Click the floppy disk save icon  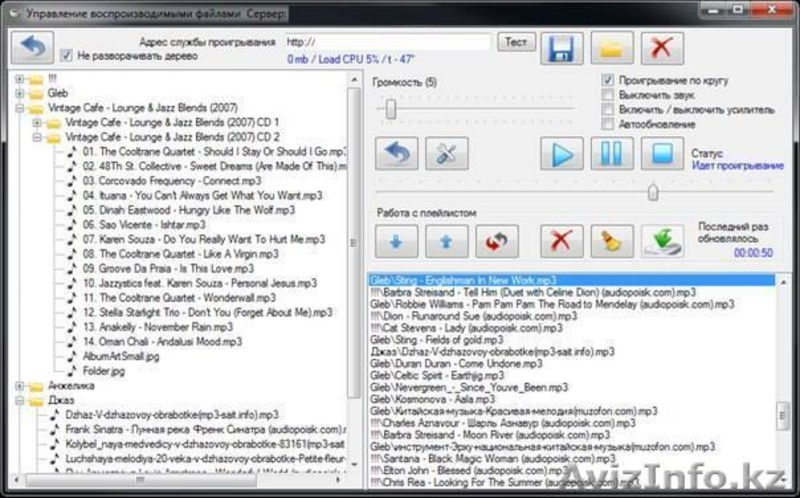pos(561,48)
